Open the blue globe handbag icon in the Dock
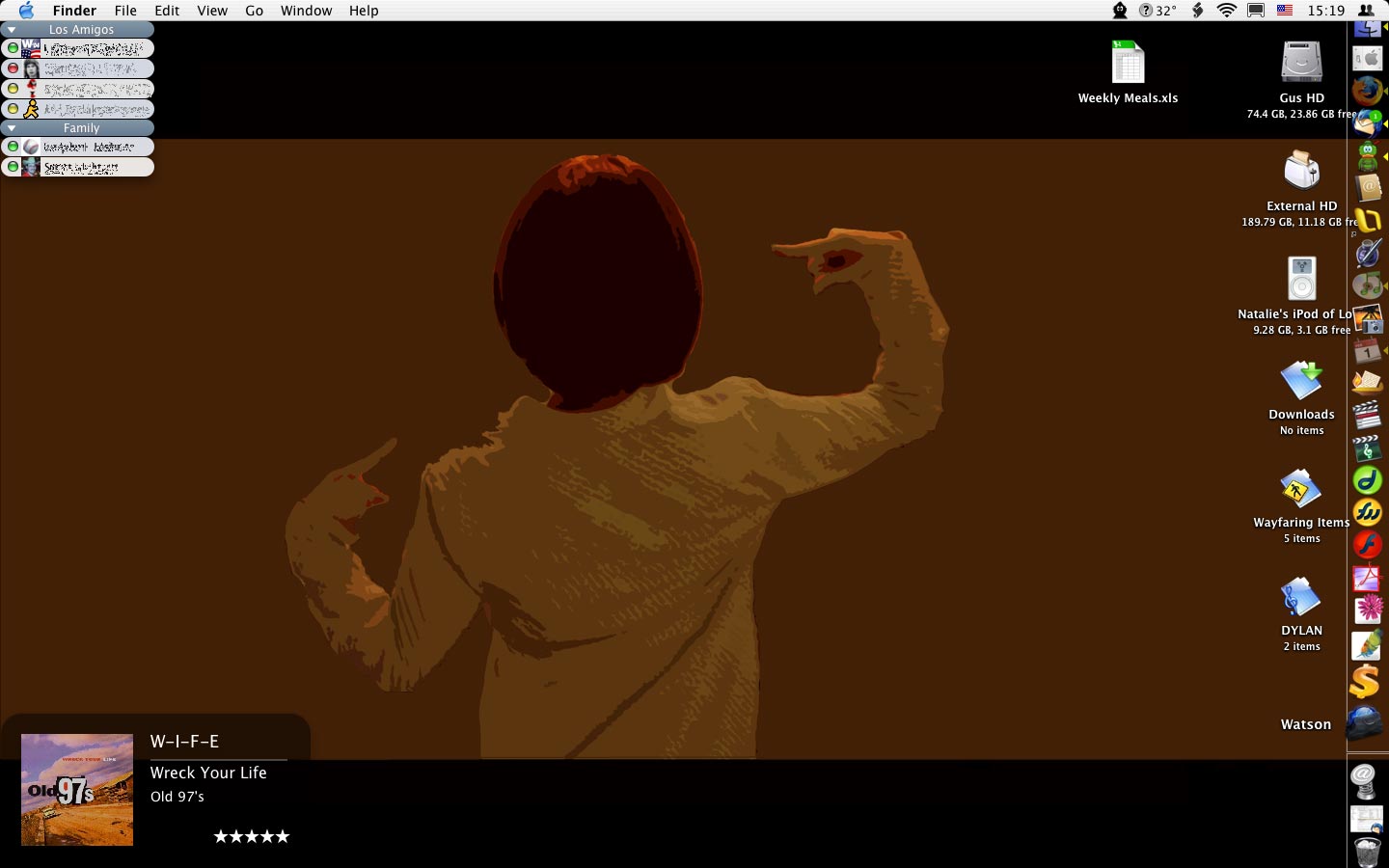This screenshot has height=868, width=1389. pyautogui.click(x=1365, y=722)
